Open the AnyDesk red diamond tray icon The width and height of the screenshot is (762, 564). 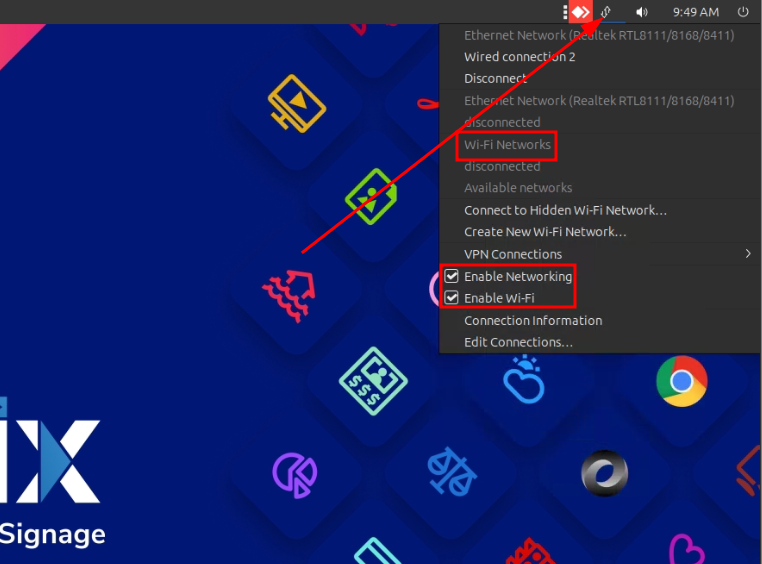(580, 12)
